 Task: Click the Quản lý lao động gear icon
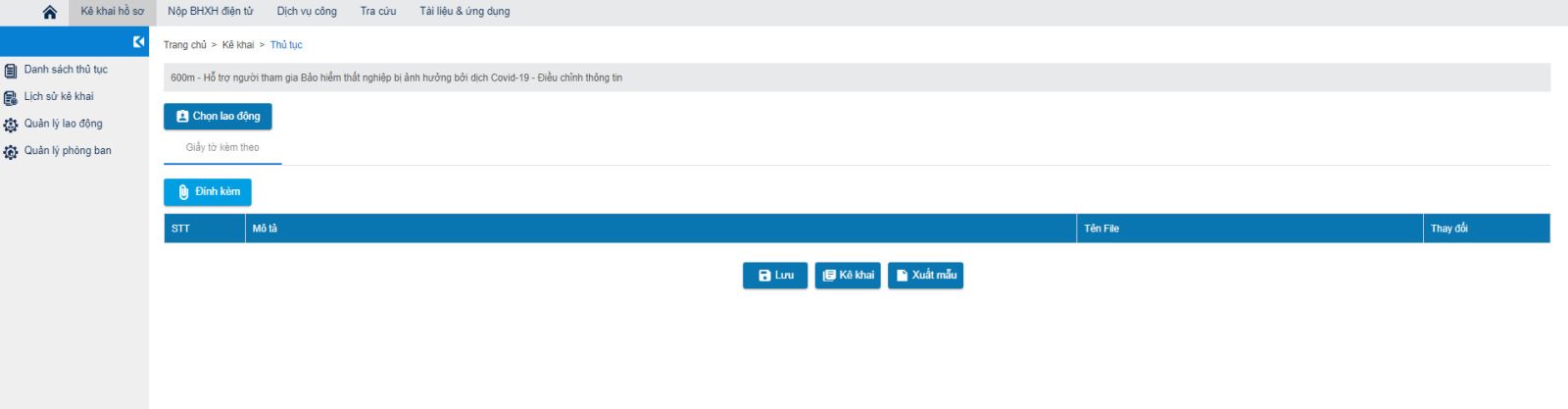point(11,125)
